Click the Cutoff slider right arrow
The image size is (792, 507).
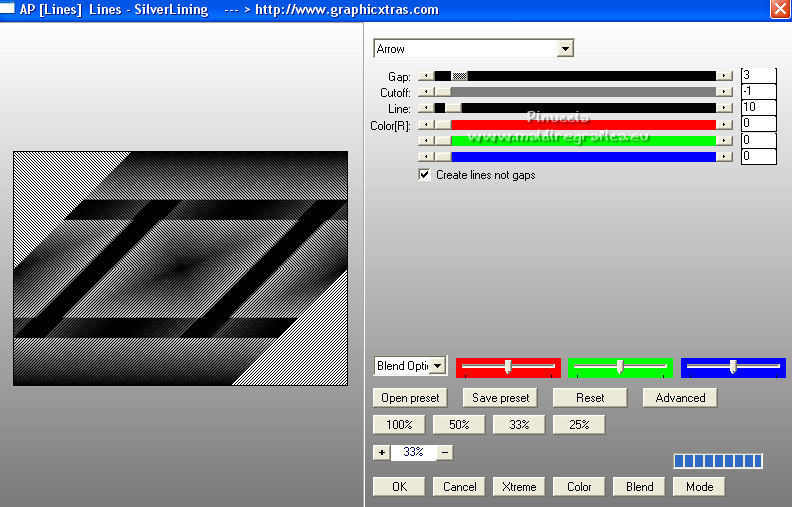point(724,92)
